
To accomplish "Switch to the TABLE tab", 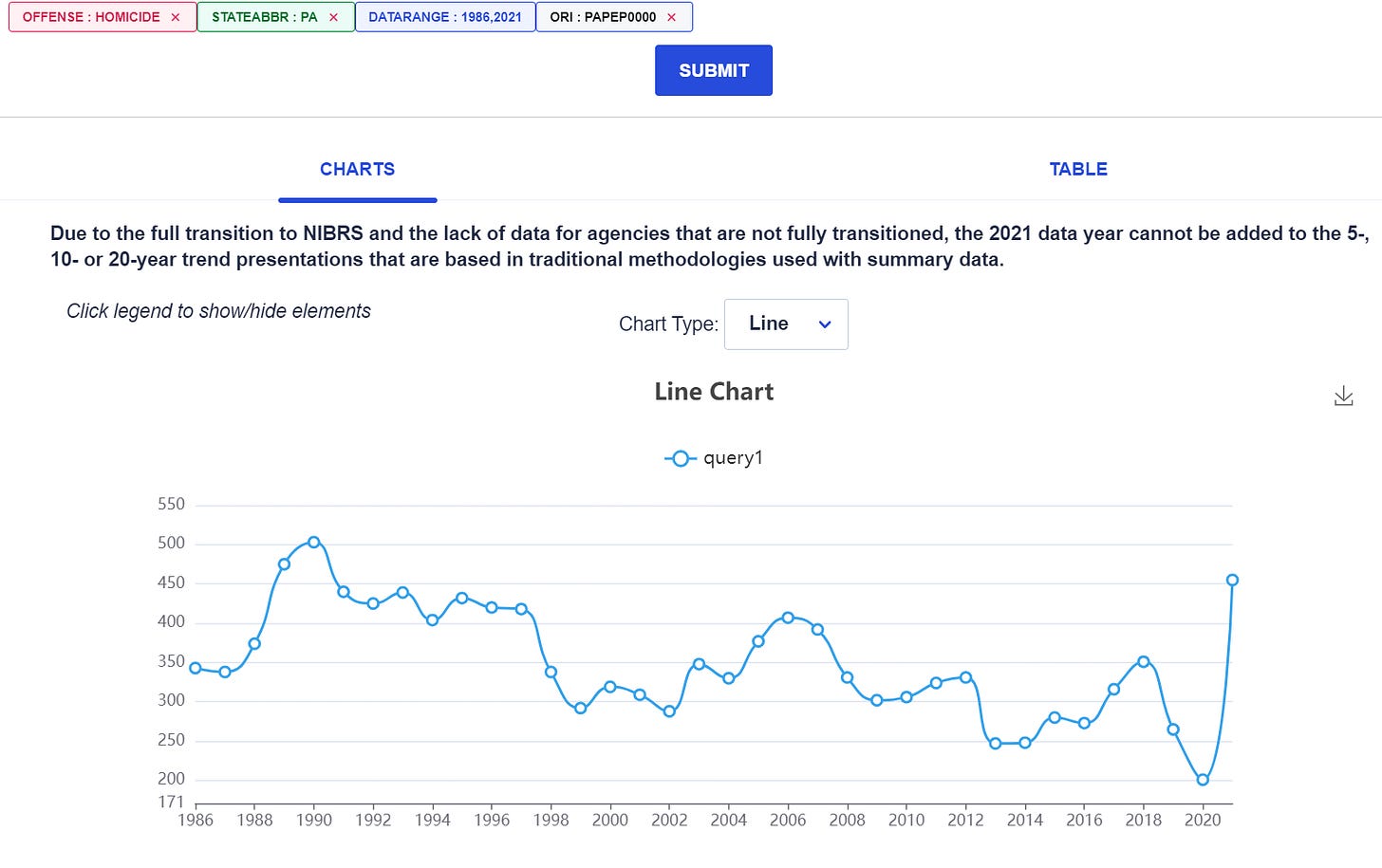I will 1078,169.
